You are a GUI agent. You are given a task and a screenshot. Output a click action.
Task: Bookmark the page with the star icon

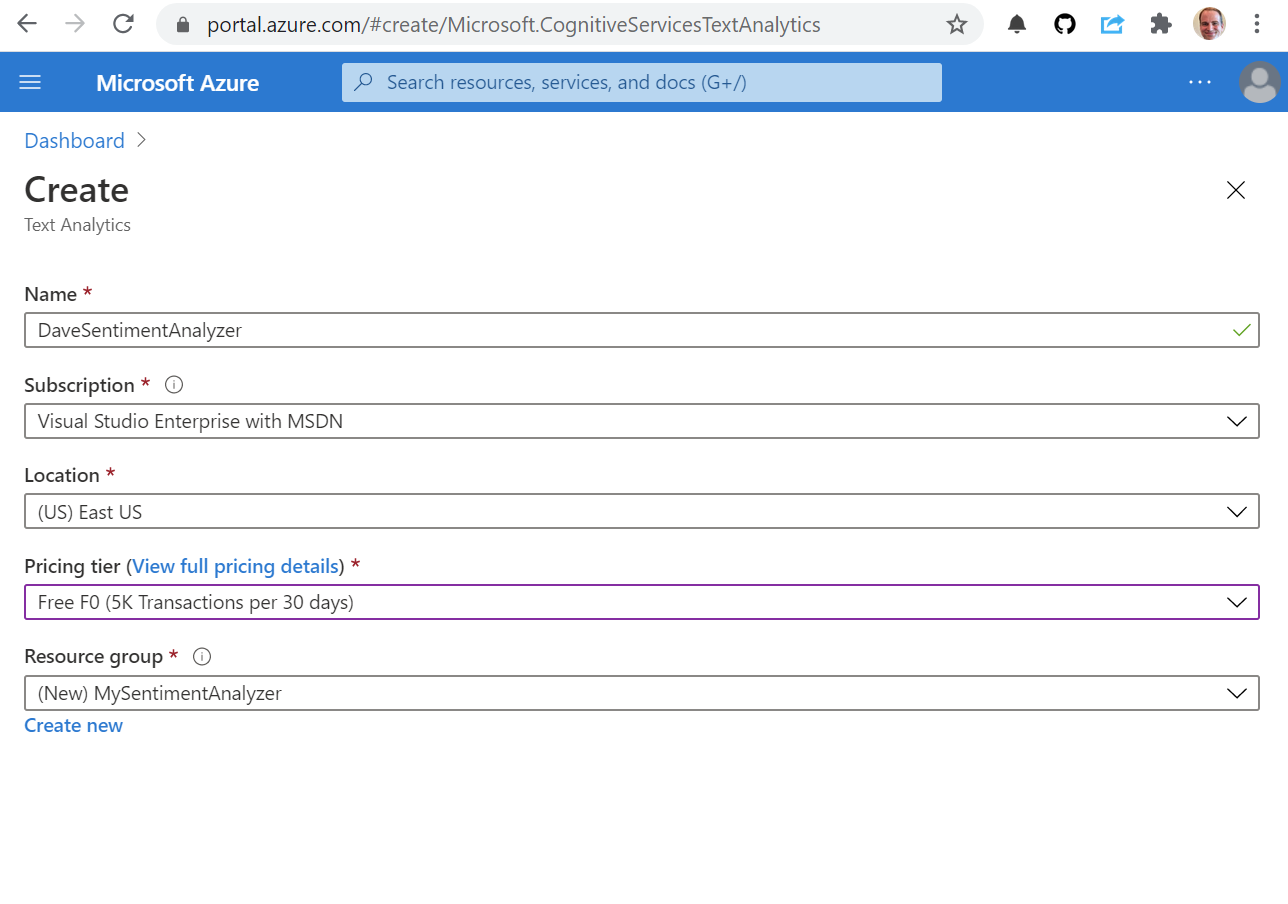[x=957, y=23]
